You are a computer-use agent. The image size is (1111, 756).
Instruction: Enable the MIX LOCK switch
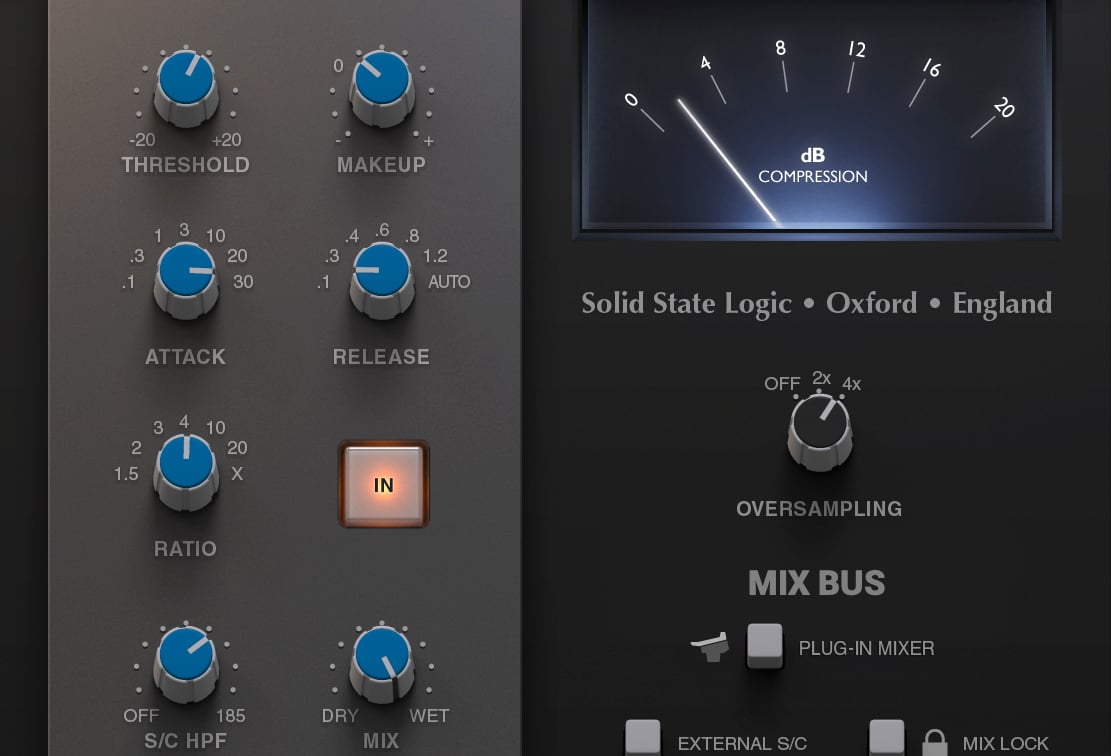coord(886,738)
